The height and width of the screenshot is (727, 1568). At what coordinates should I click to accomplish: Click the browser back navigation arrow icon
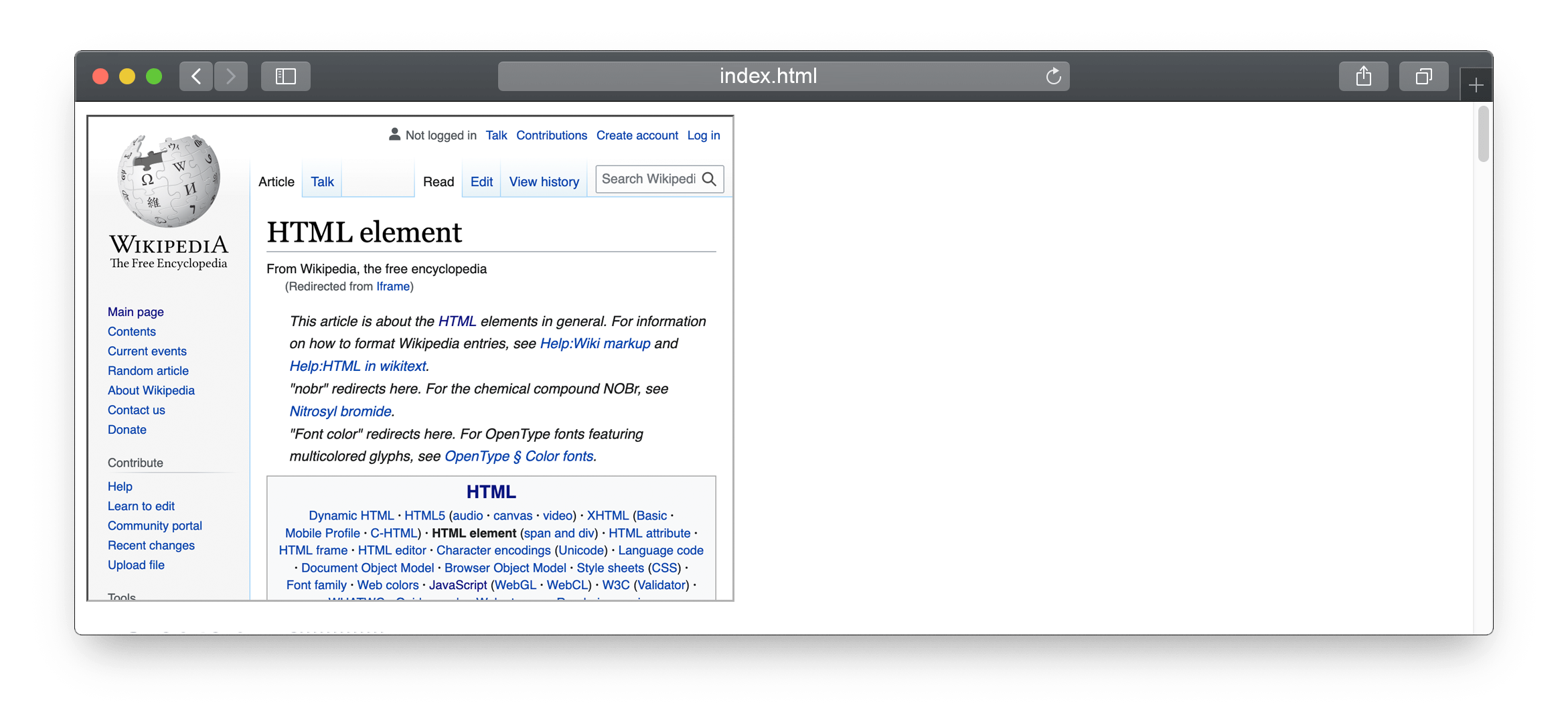click(x=196, y=76)
